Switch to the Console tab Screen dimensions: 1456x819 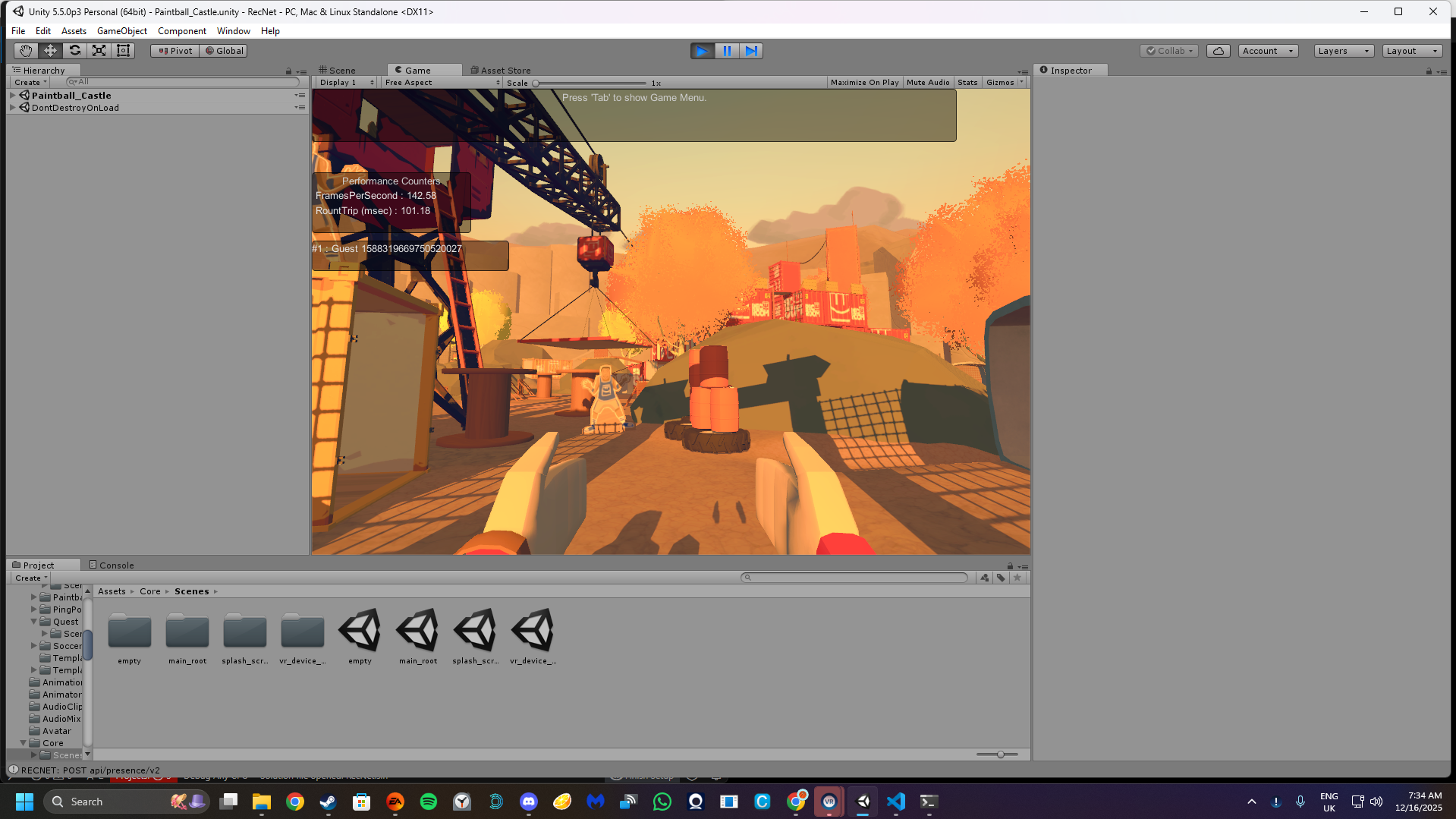coord(112,565)
